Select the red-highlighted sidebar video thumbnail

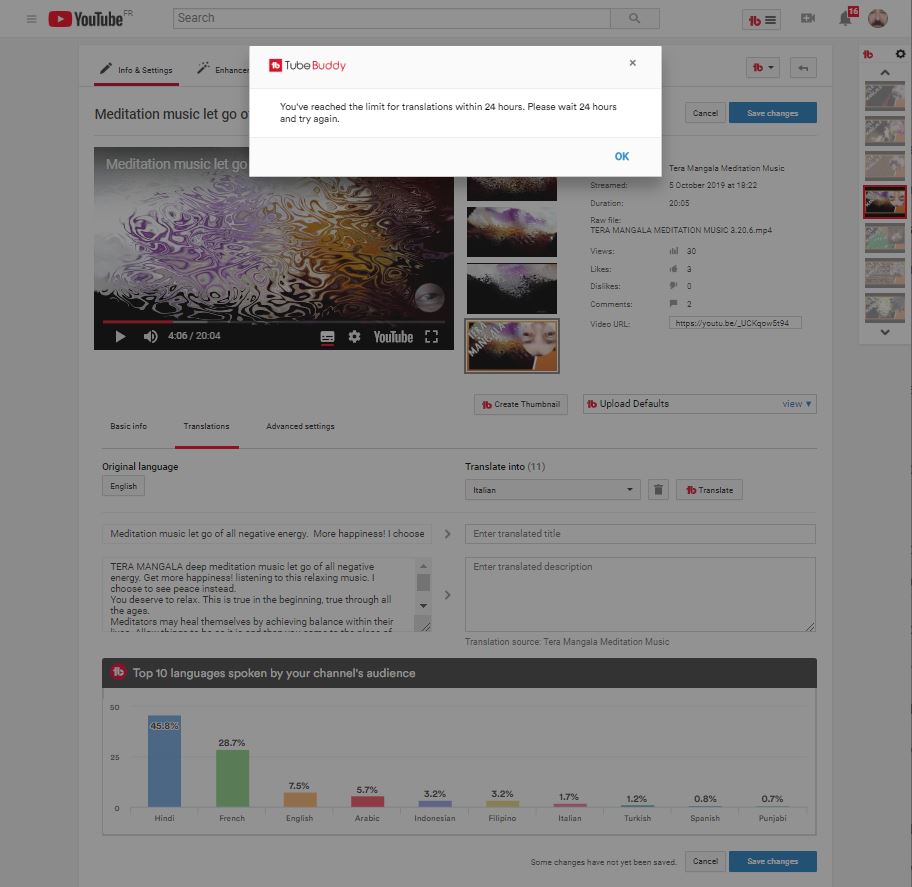(885, 202)
